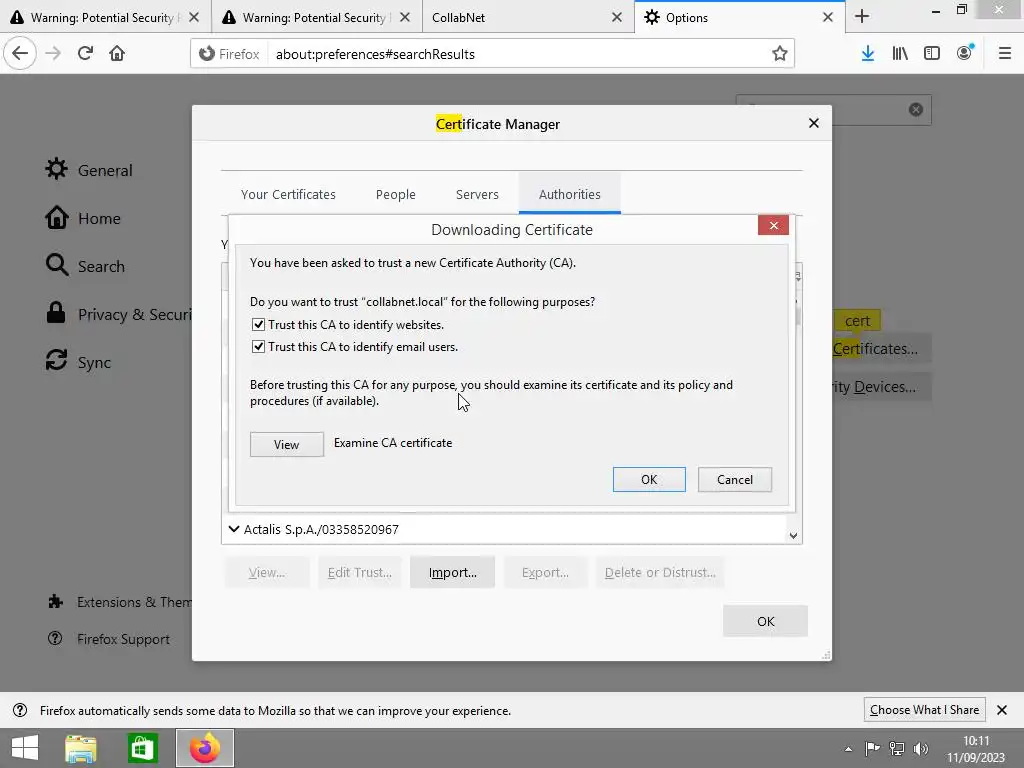Open Action Center flag in tray
The image size is (1024, 768).
[x=872, y=748]
